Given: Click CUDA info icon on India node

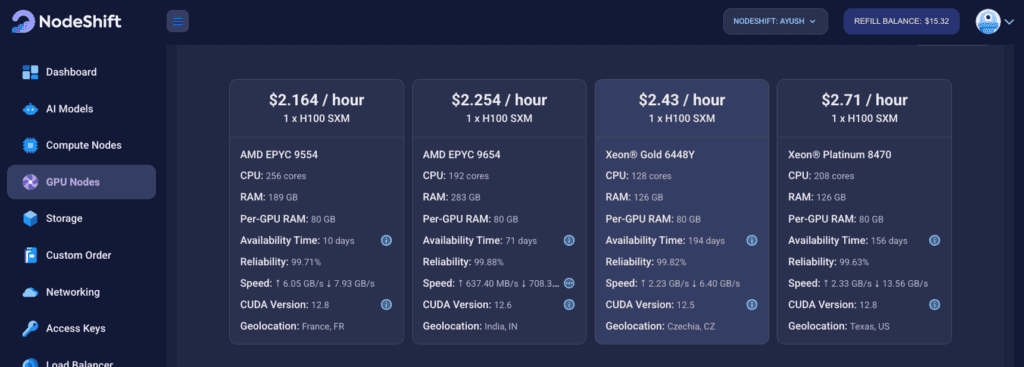Looking at the screenshot, I should tap(569, 304).
